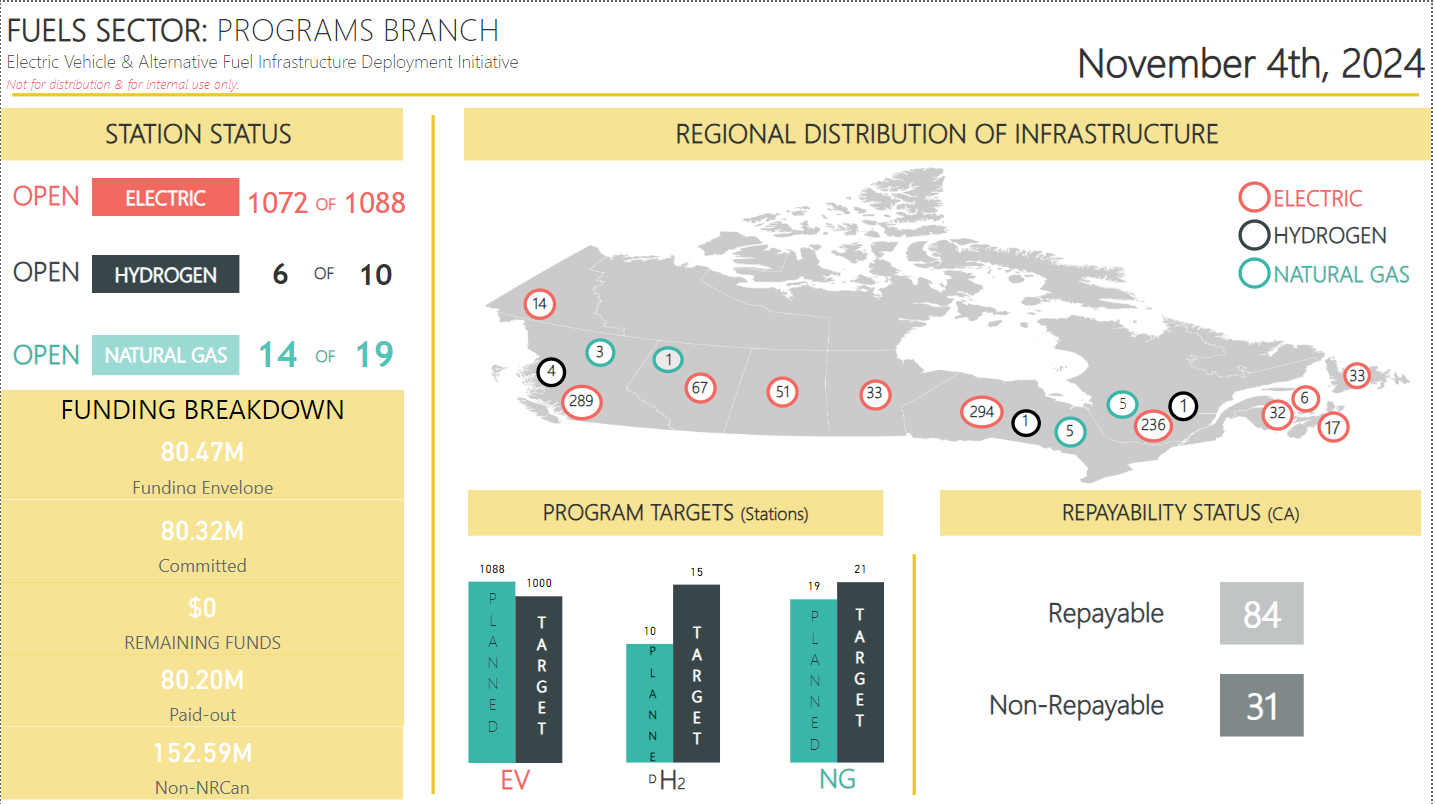Image resolution: width=1435 pixels, height=804 pixels.
Task: Select the hydrogen bubble showing 4
Action: coord(550,372)
